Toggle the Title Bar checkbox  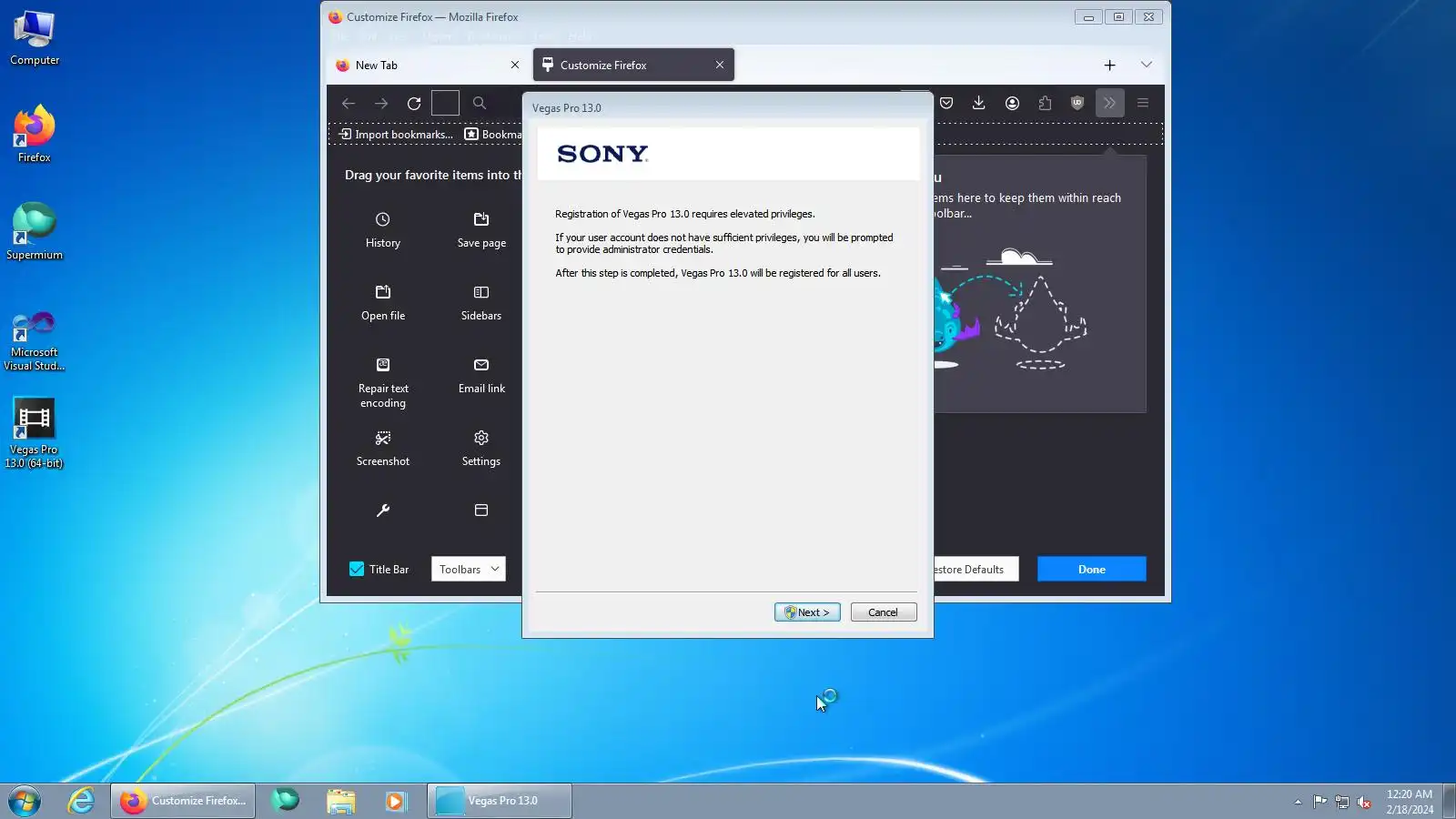pyautogui.click(x=357, y=569)
